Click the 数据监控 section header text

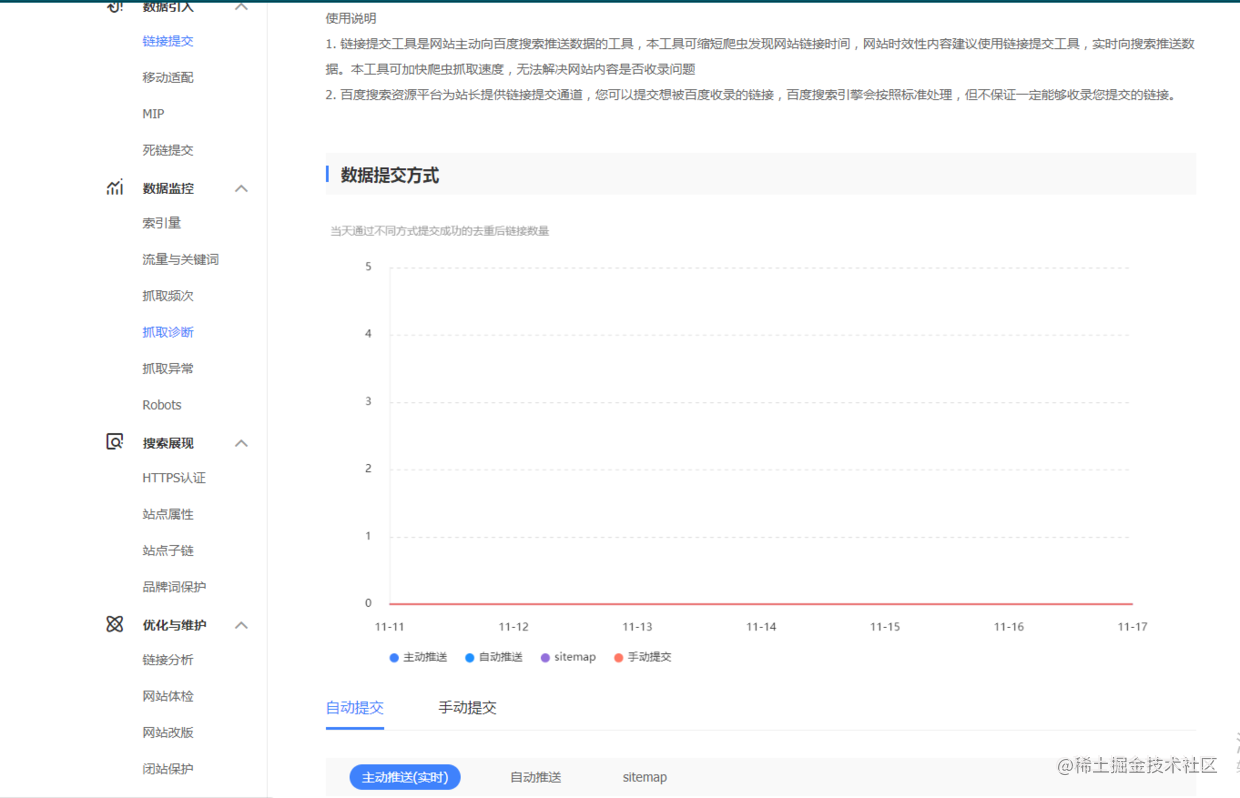(168, 188)
